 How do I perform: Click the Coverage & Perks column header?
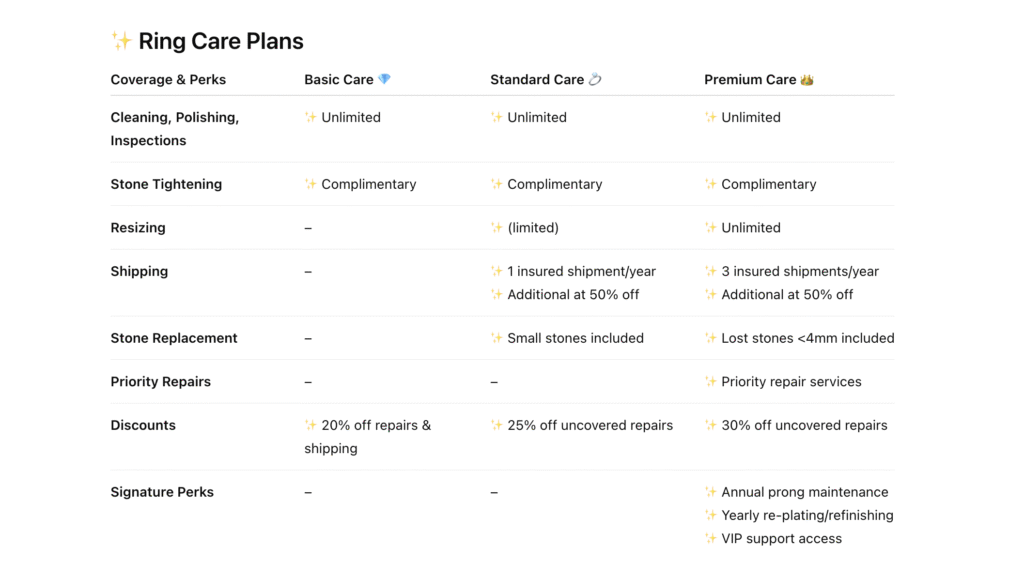coord(168,80)
